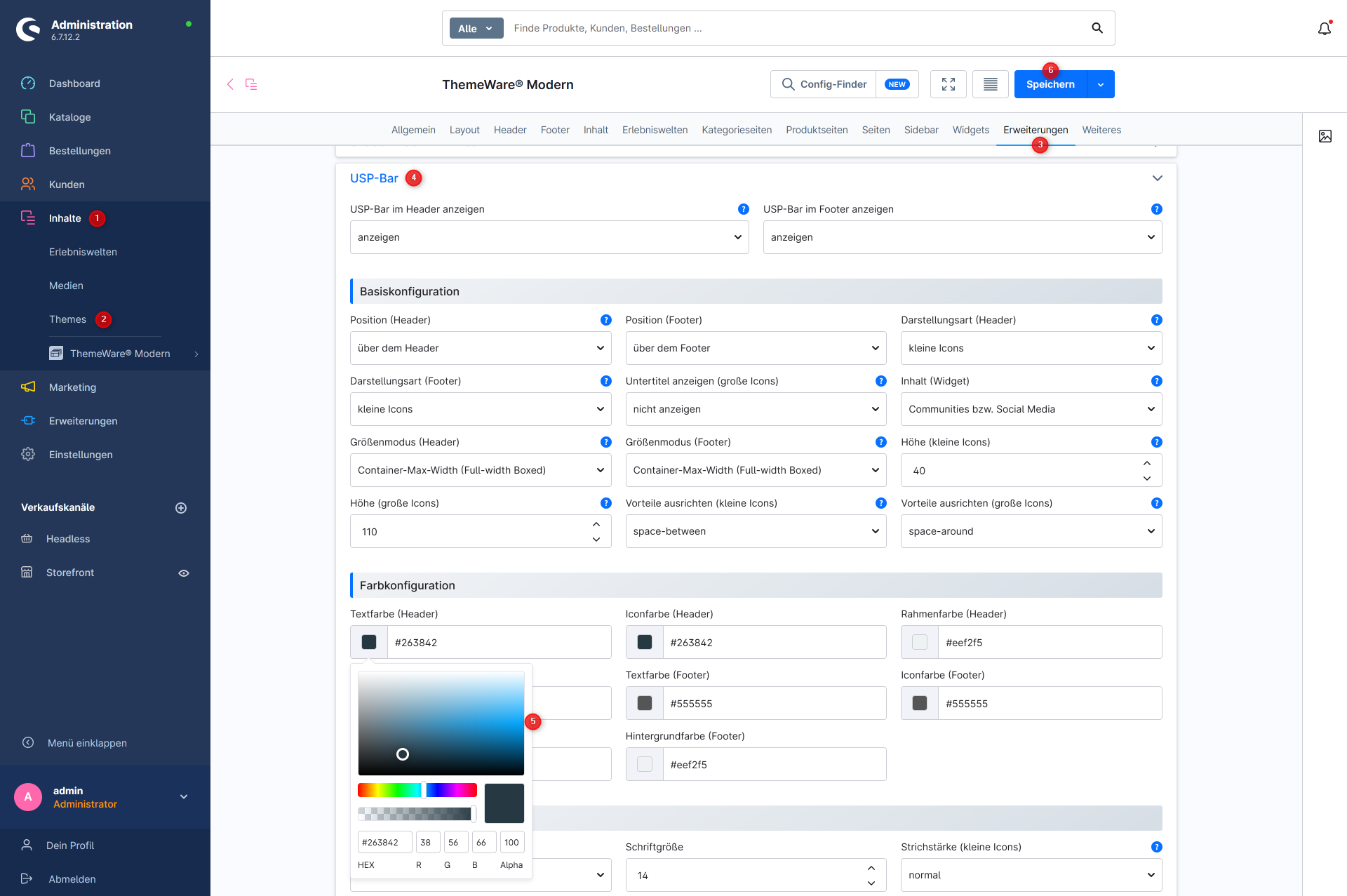Toggle Storefront visibility eye icon
This screenshot has width=1347, height=896.
tap(184, 573)
